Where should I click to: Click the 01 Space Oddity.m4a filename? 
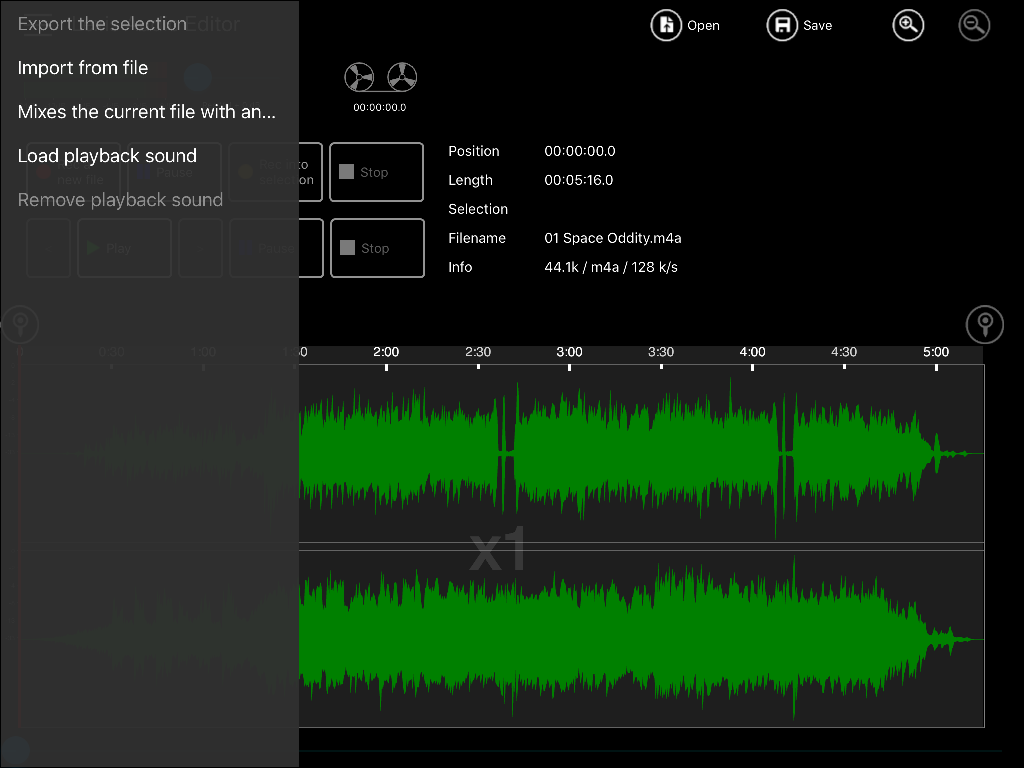[613, 238]
